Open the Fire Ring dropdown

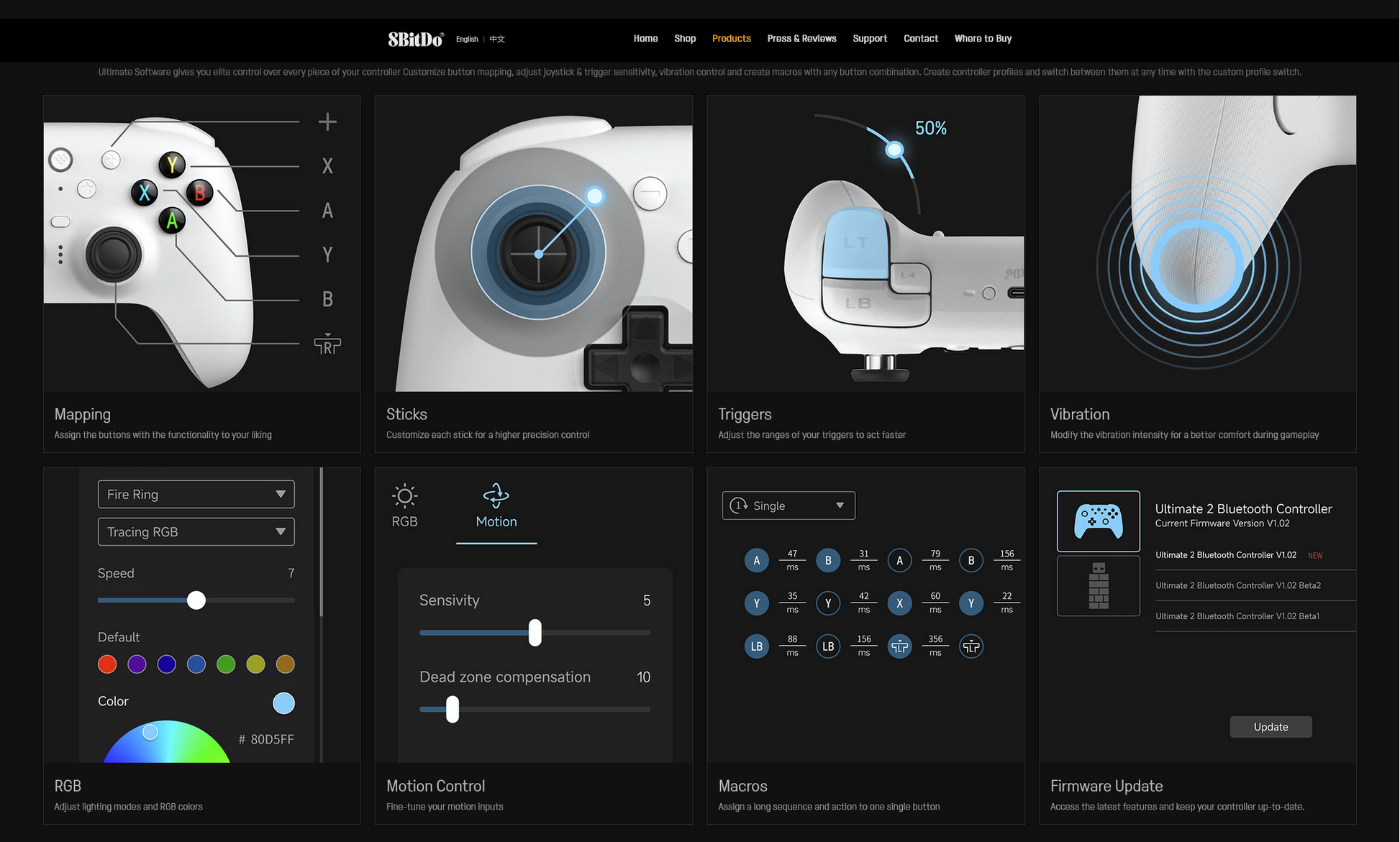coord(196,494)
